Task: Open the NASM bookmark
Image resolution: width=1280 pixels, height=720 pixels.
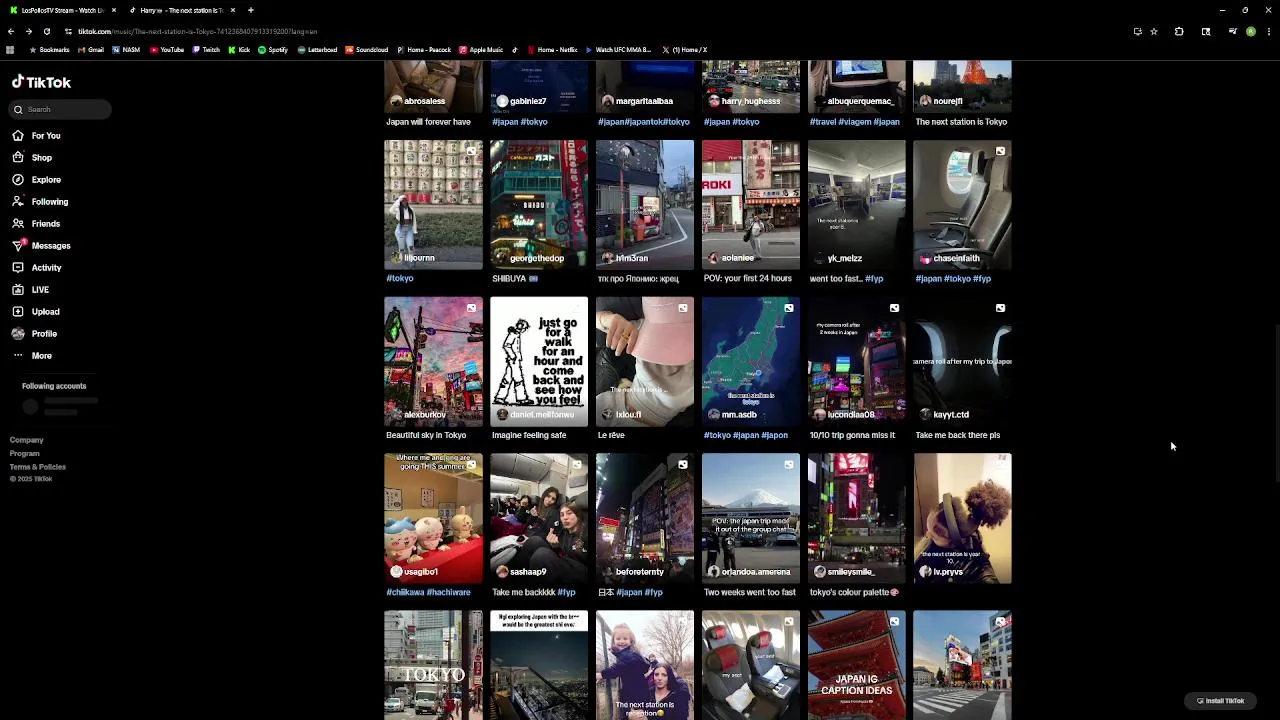Action: (126, 50)
